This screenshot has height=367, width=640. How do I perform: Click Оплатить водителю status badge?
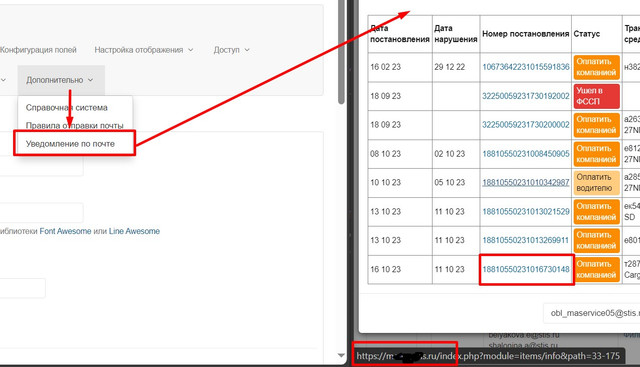596,182
